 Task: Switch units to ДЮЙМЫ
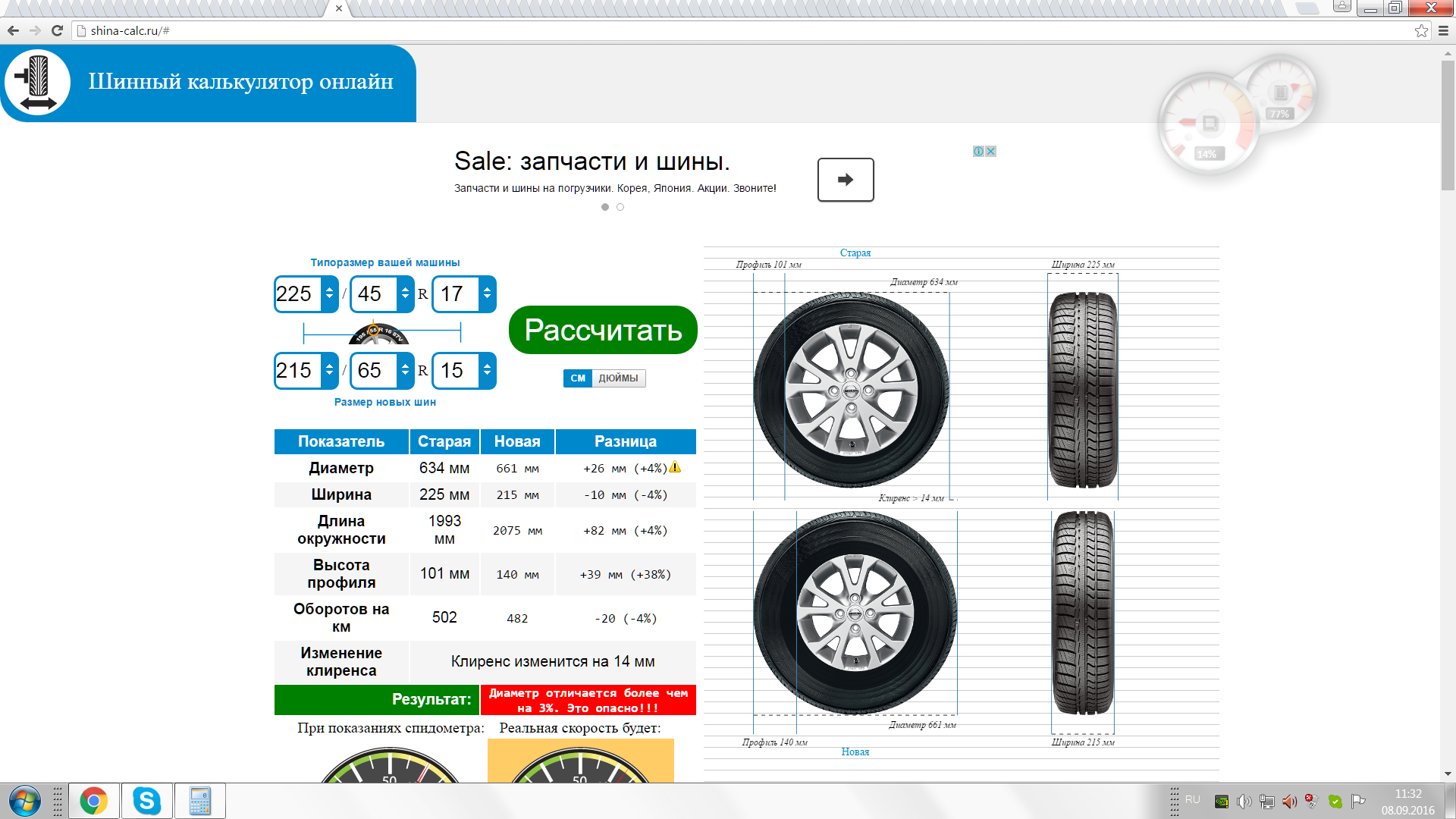click(618, 378)
